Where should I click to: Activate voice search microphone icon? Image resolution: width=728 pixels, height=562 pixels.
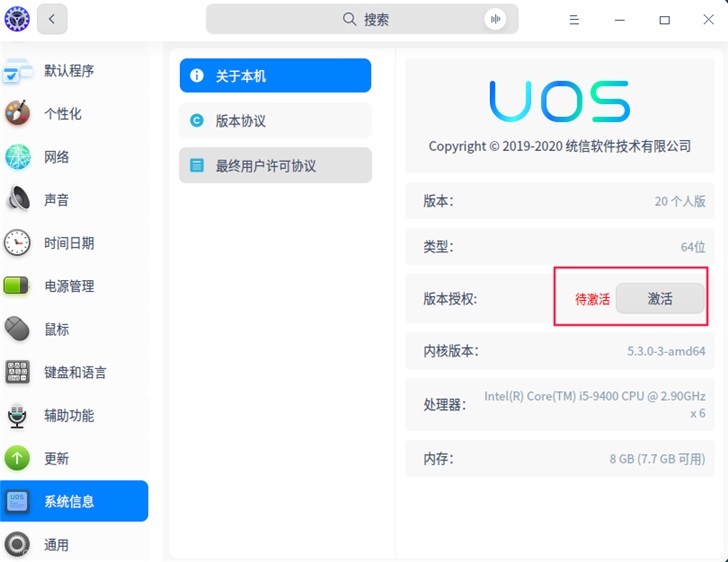(495, 19)
